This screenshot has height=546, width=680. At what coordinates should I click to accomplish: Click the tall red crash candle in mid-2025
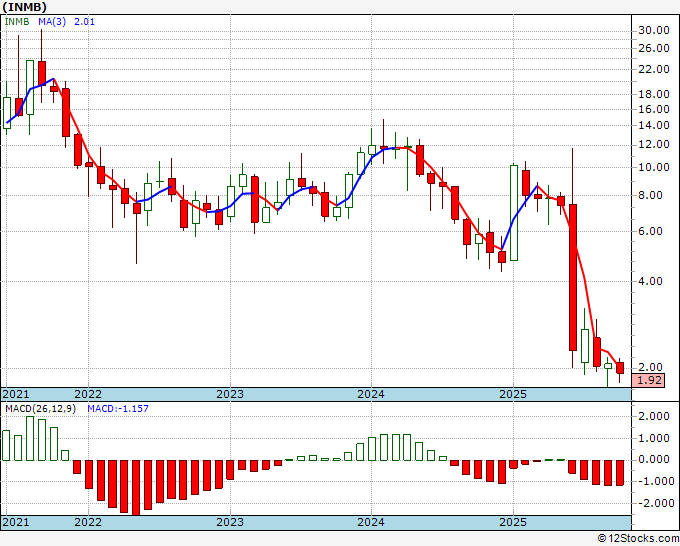[x=573, y=277]
